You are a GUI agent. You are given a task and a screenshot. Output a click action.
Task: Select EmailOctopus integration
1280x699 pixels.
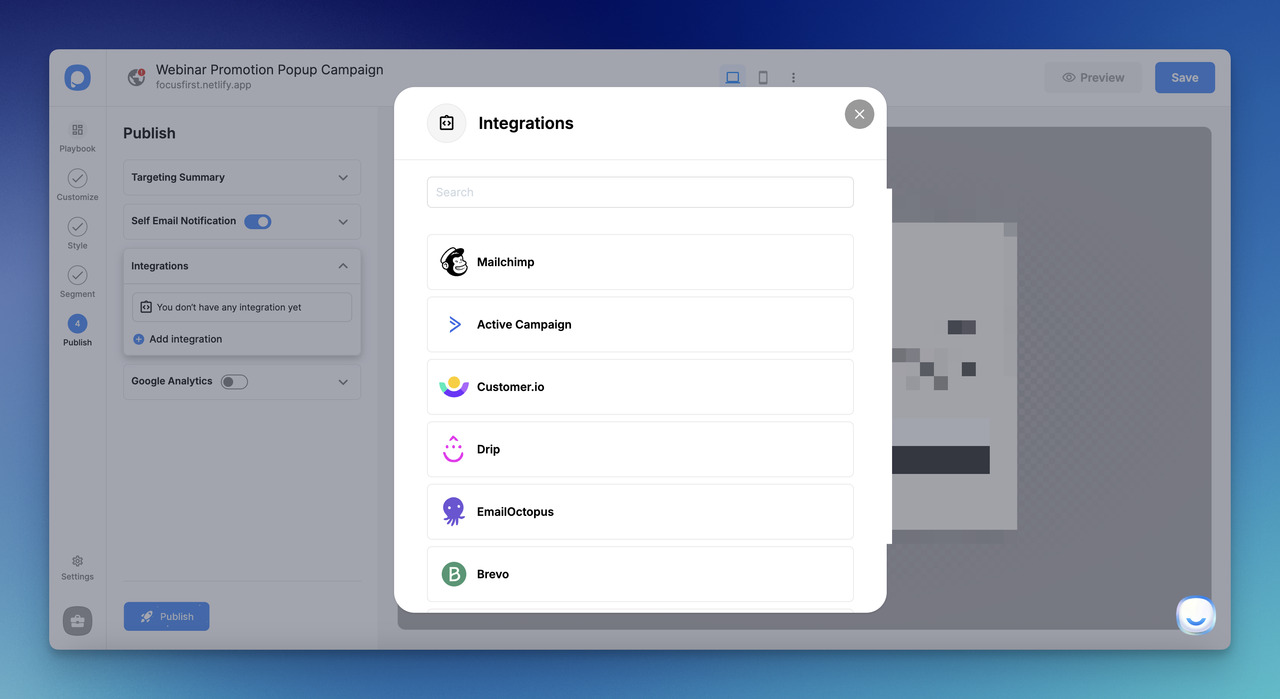(x=640, y=511)
